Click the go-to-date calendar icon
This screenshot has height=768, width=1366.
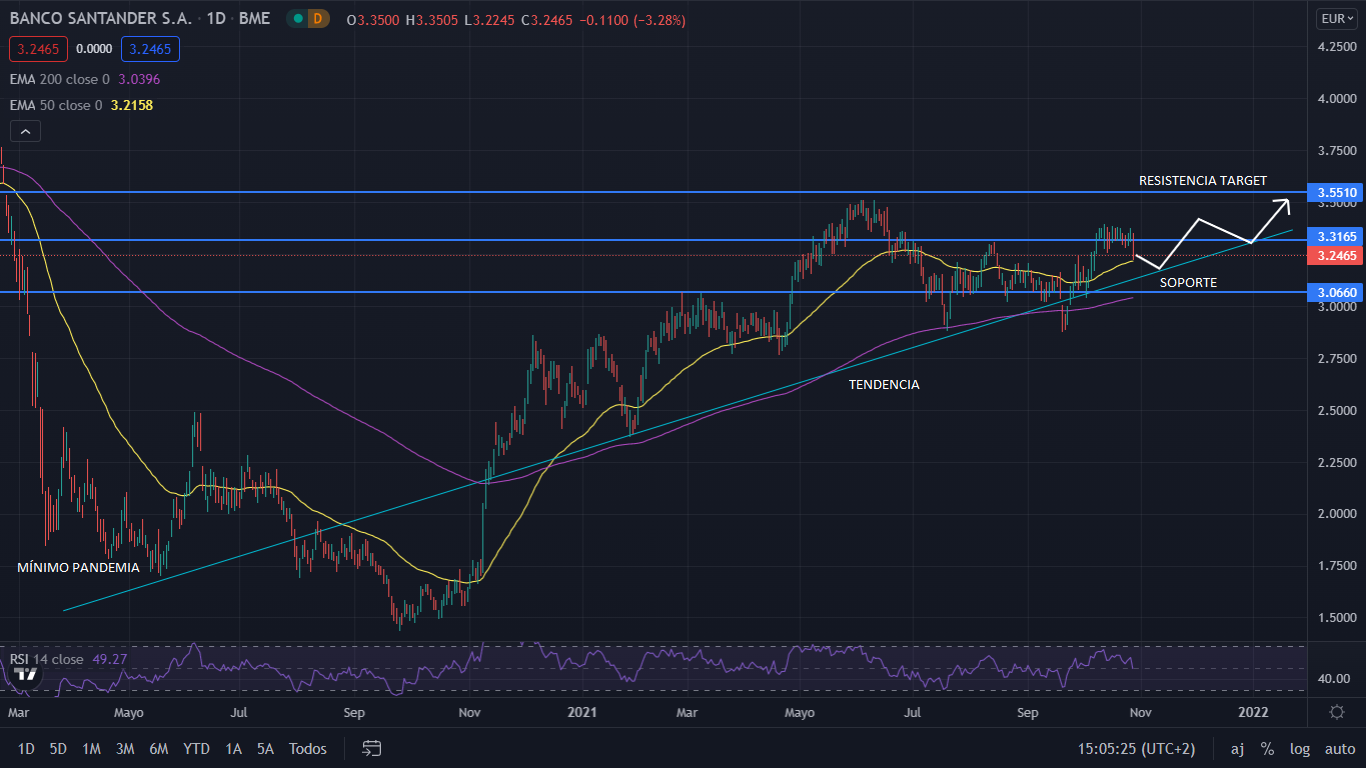click(x=372, y=748)
